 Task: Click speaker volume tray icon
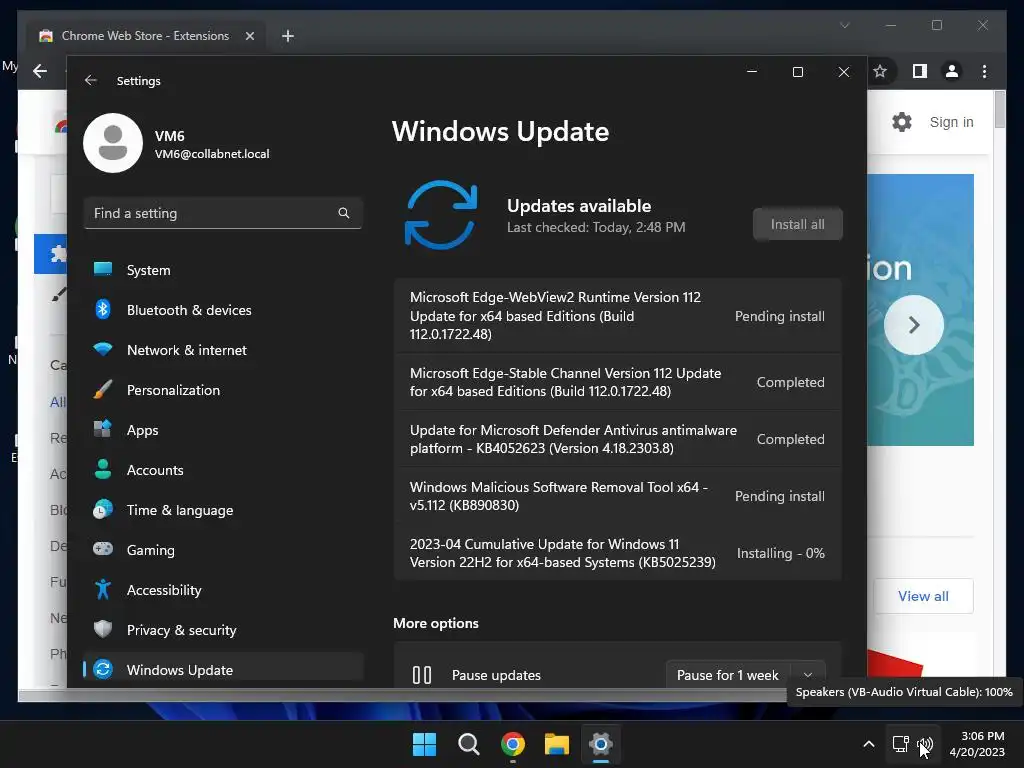[925, 744]
